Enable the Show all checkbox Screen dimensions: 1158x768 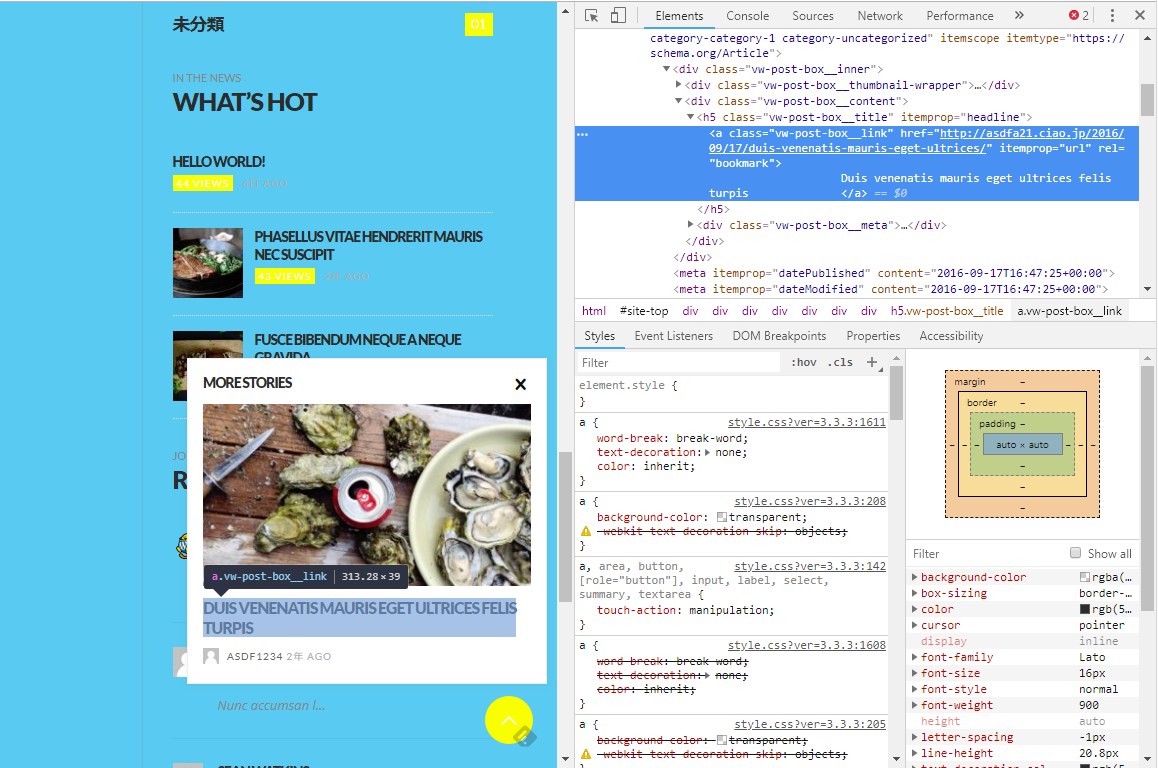click(x=1076, y=553)
